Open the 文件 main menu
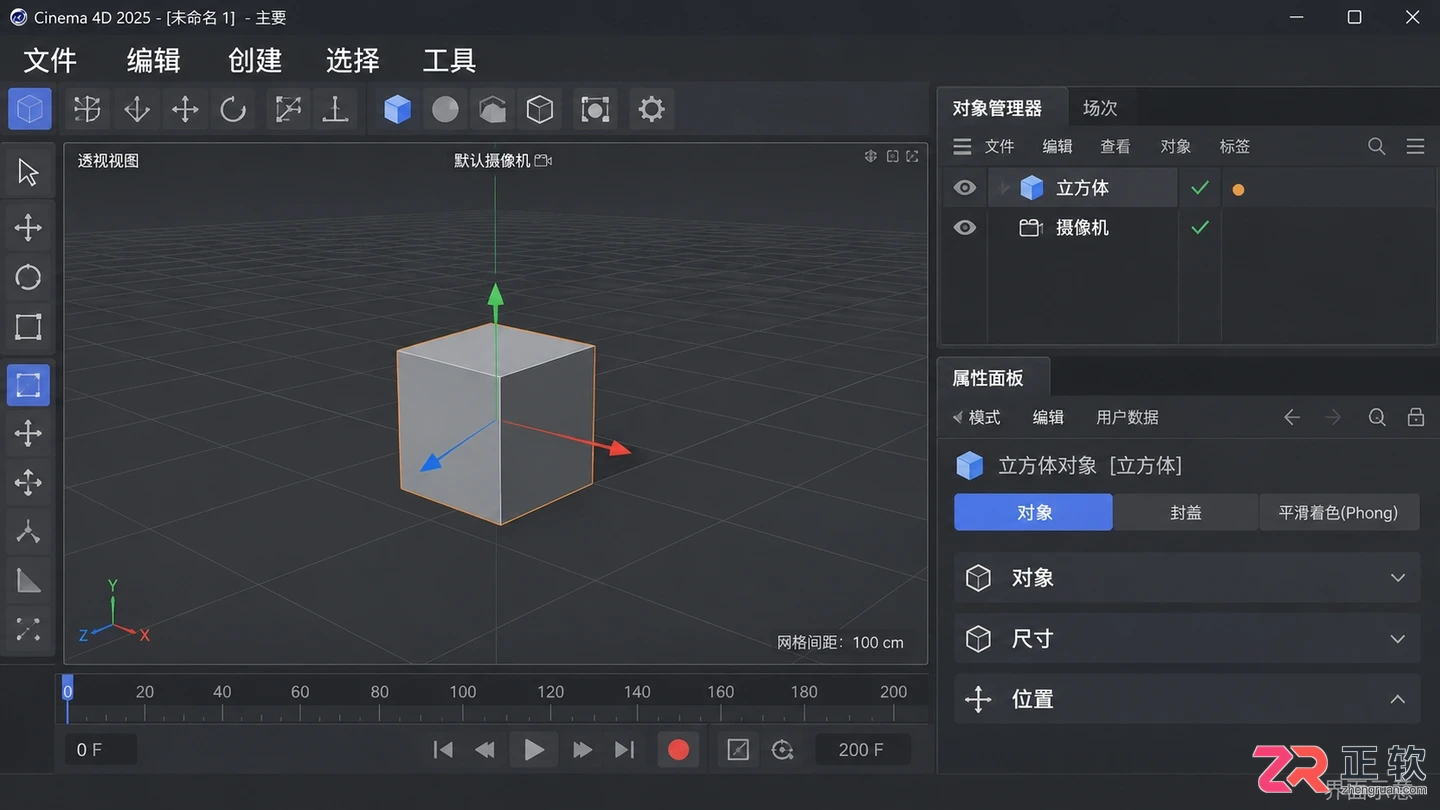The height and width of the screenshot is (810, 1440). click(x=50, y=61)
